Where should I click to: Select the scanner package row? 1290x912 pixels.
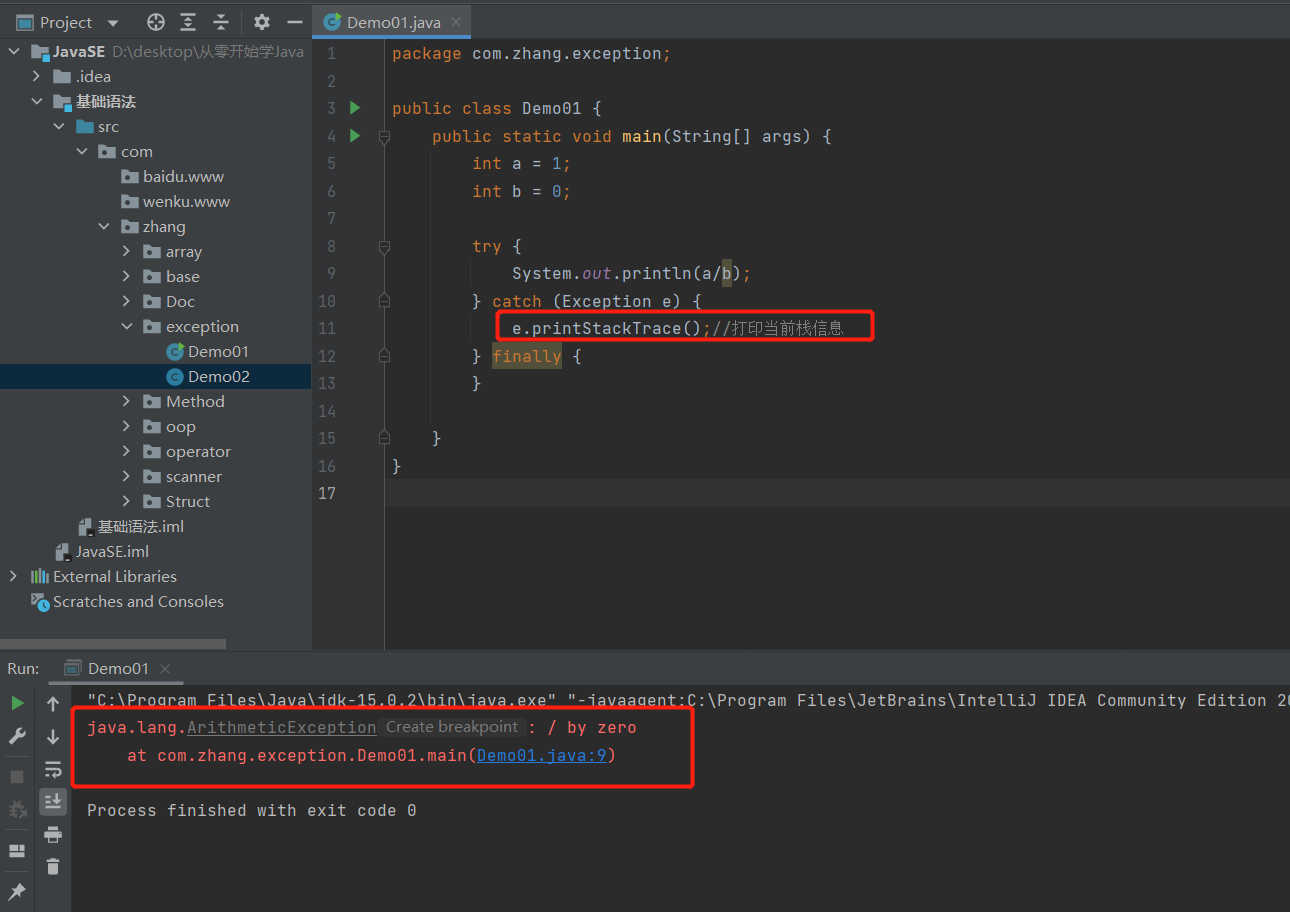pyautogui.click(x=156, y=477)
